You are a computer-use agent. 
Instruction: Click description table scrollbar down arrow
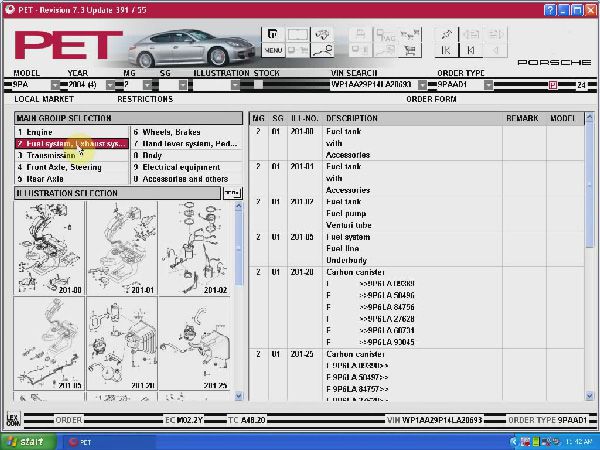[x=589, y=396]
